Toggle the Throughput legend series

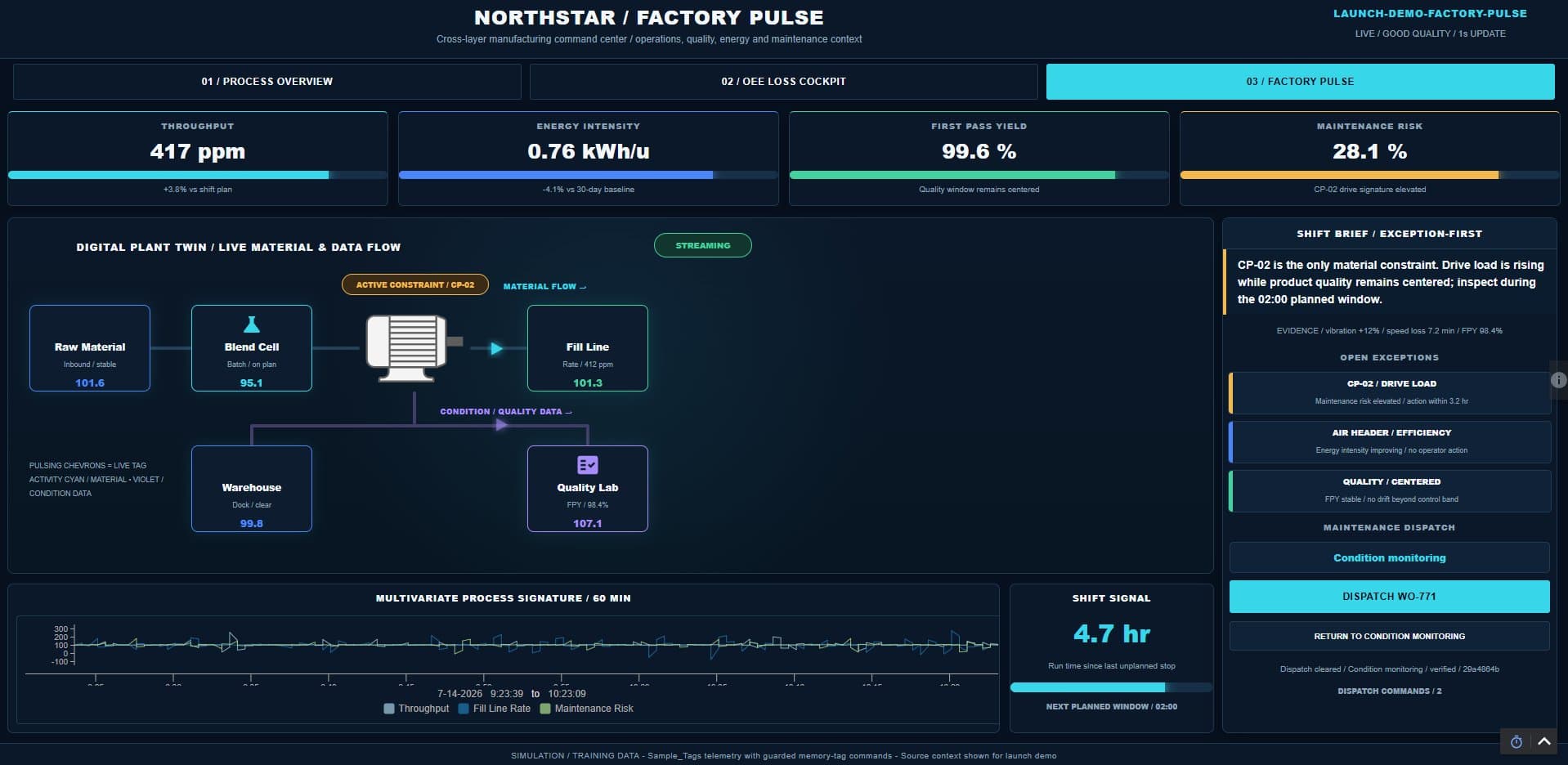tap(416, 709)
